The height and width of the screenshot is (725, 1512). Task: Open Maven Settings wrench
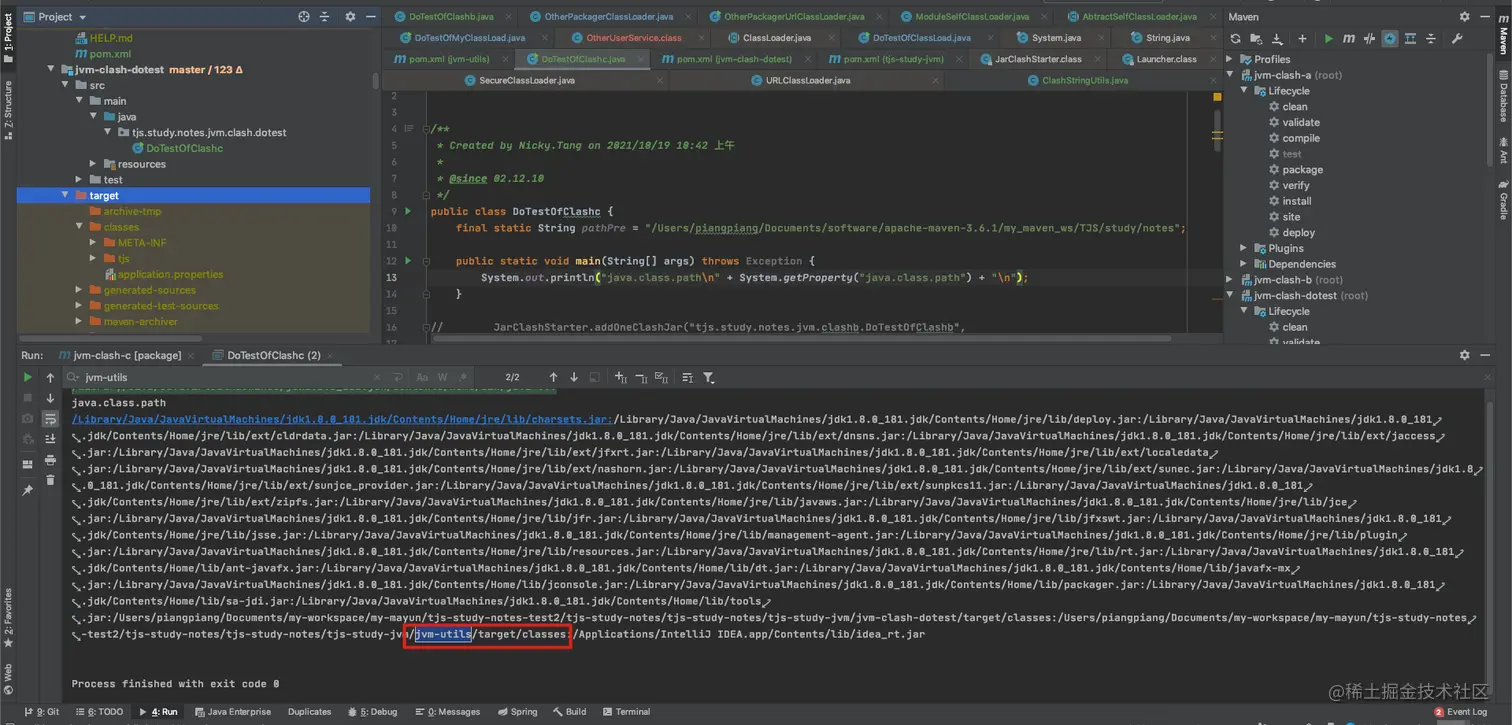click(x=1456, y=38)
